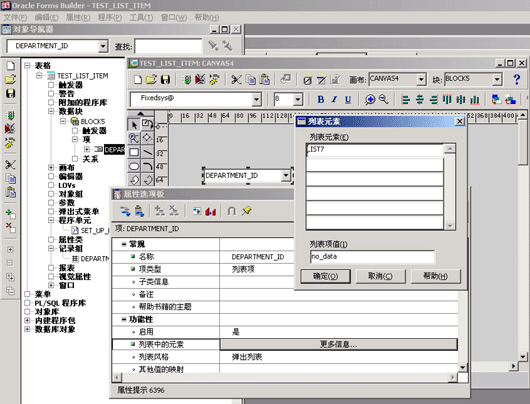Open the BLOCK5 block dropdown
530x404 pixels.
(497, 79)
